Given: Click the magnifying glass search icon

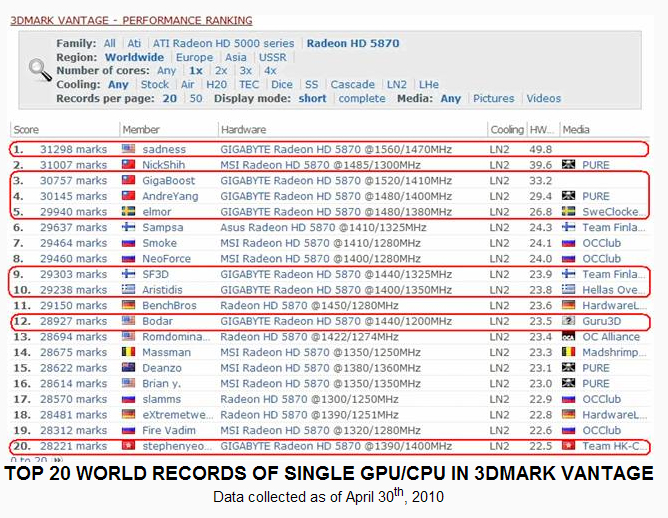Looking at the screenshot, I should (x=40, y=70).
